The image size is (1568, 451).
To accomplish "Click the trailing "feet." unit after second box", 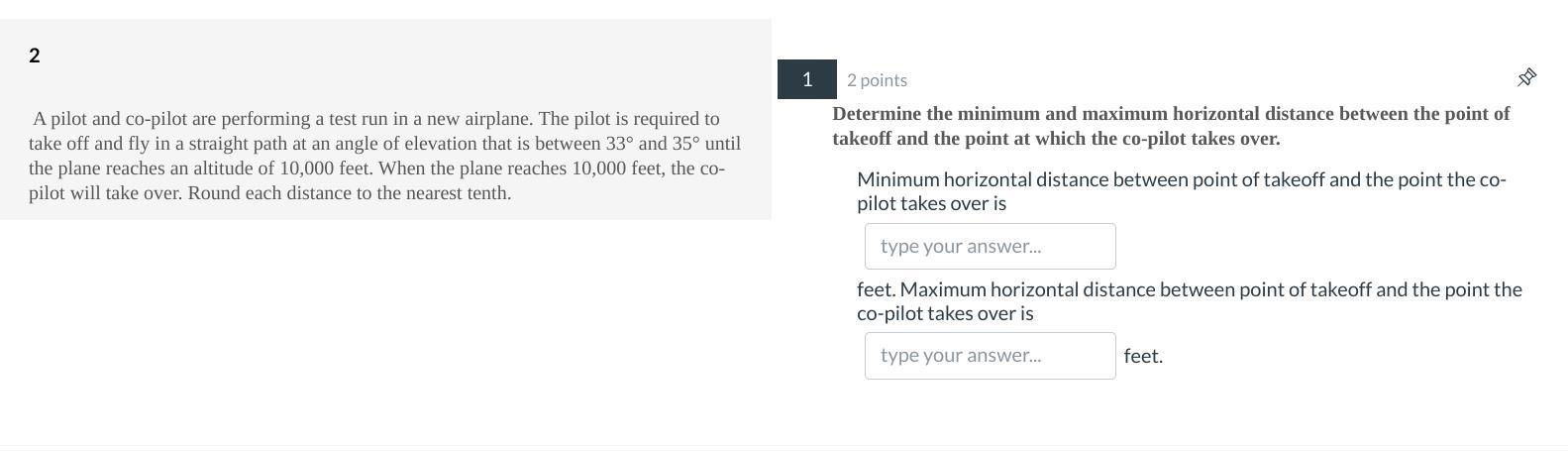I will click(x=1143, y=356).
